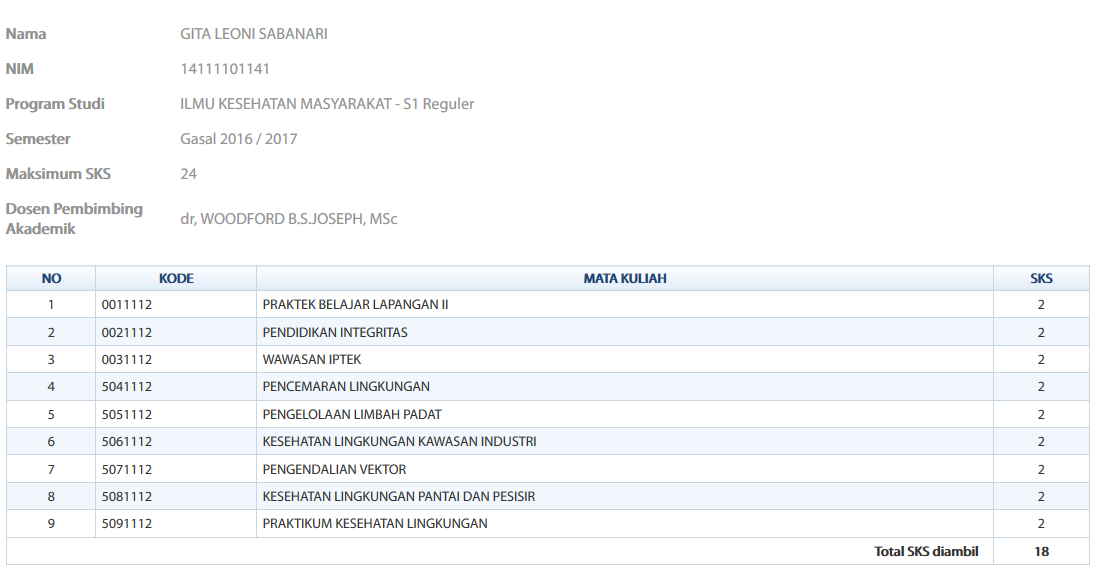Click the Semester label
Viewport: 1100px width, 577px height.
tap(38, 139)
